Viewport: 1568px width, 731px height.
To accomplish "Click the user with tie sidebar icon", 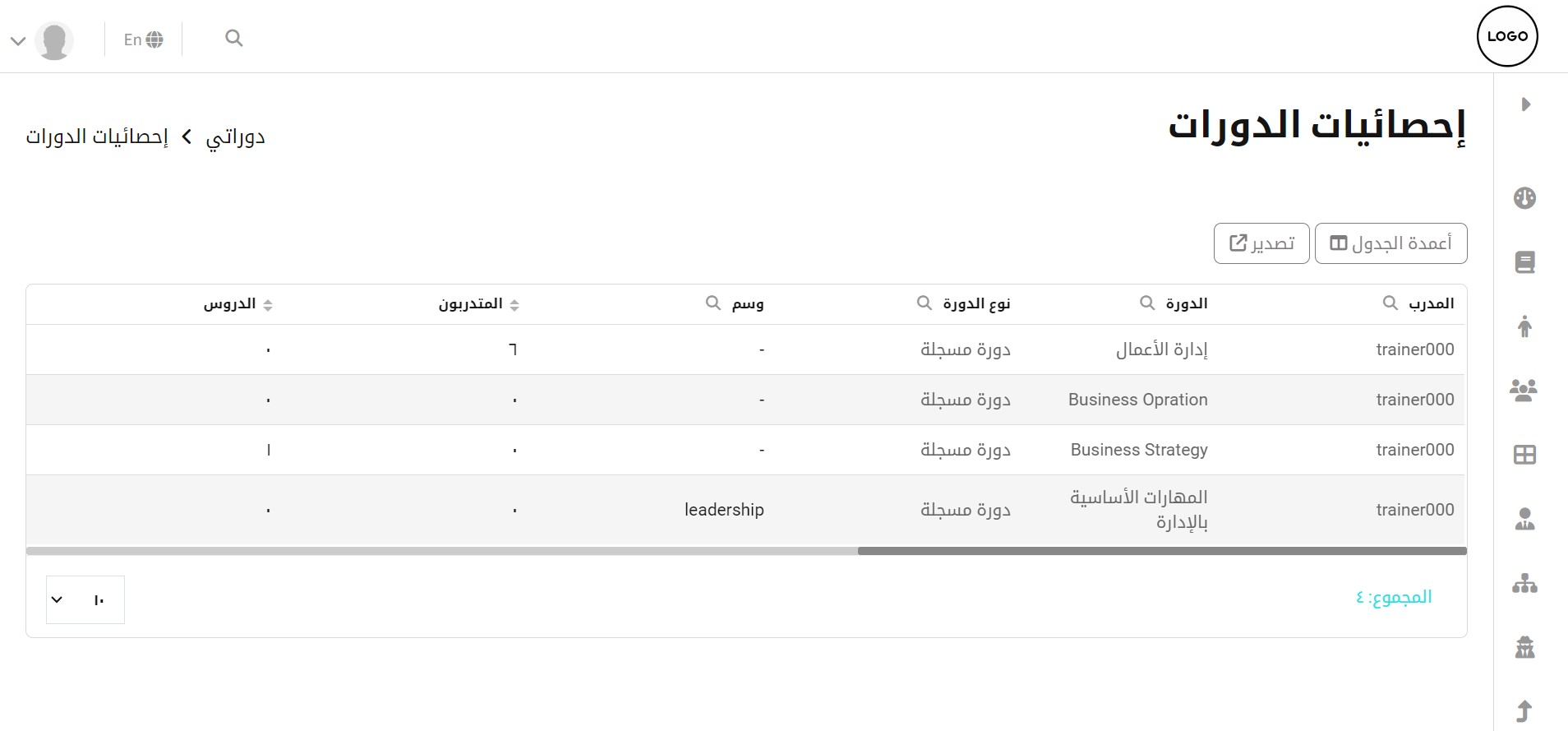I will click(1524, 520).
